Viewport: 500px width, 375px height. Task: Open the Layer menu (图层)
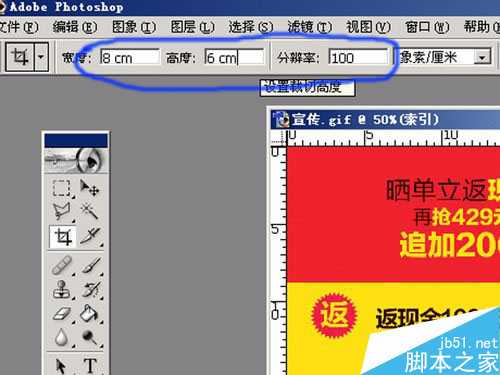192,27
